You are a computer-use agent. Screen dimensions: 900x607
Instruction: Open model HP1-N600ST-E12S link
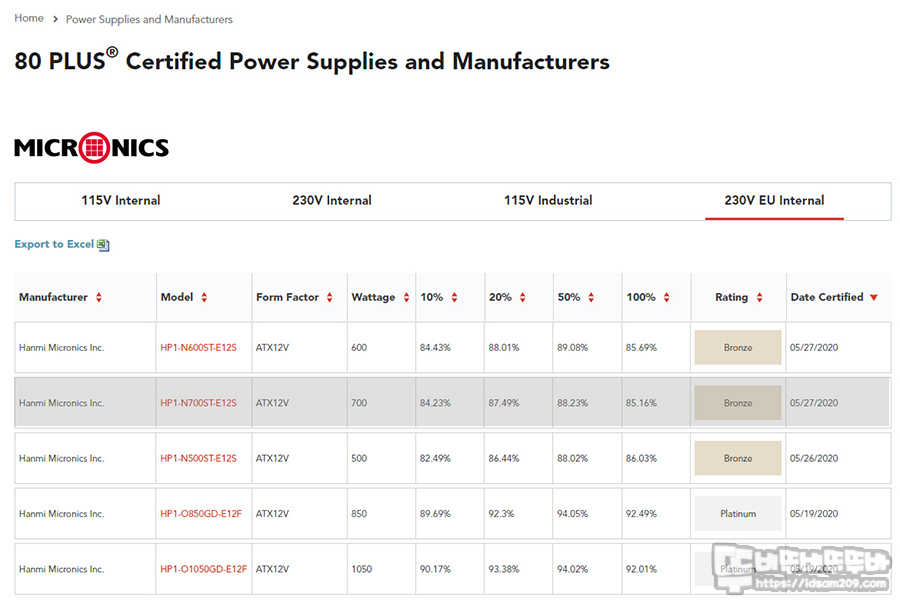click(x=199, y=348)
